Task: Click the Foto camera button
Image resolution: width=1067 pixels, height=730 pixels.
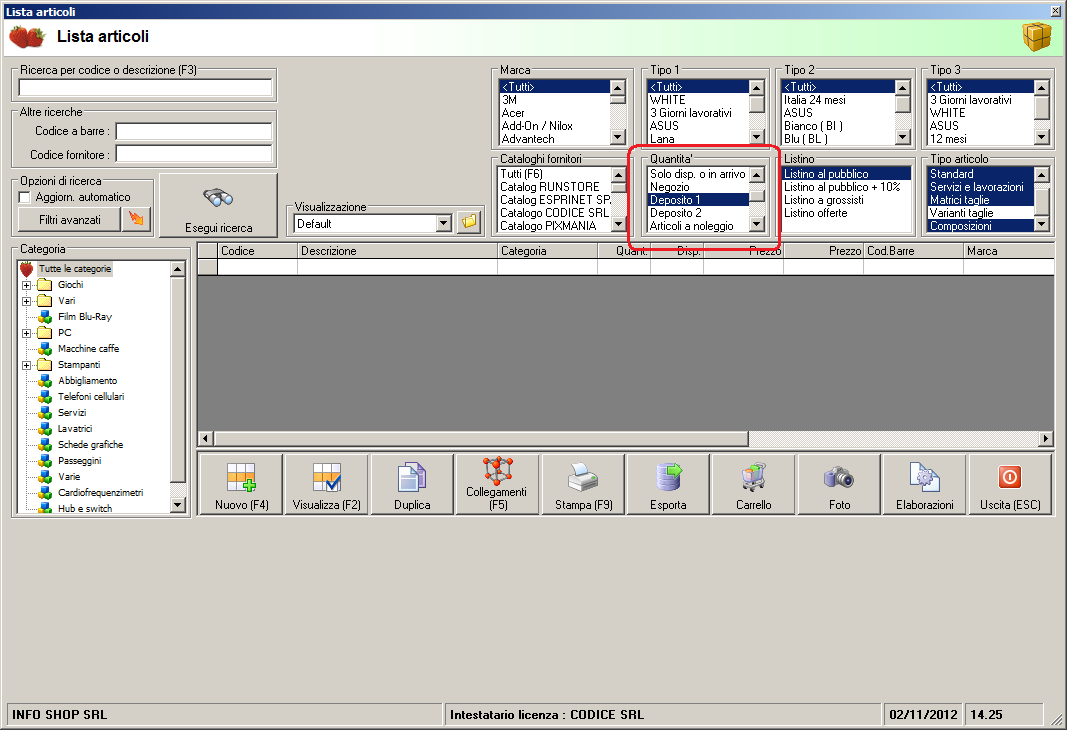Action: pos(840,484)
